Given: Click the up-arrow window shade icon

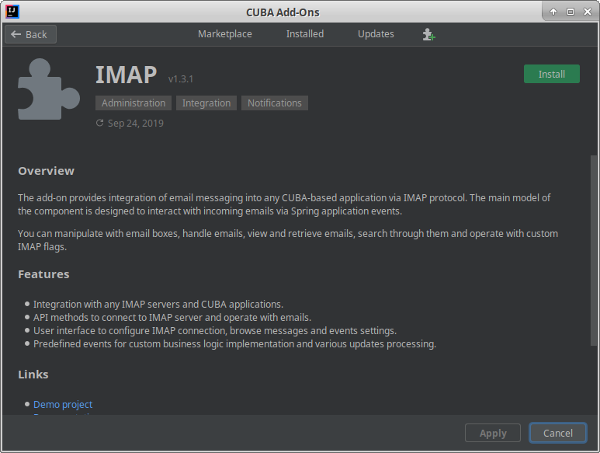Looking at the screenshot, I should click(x=553, y=12).
